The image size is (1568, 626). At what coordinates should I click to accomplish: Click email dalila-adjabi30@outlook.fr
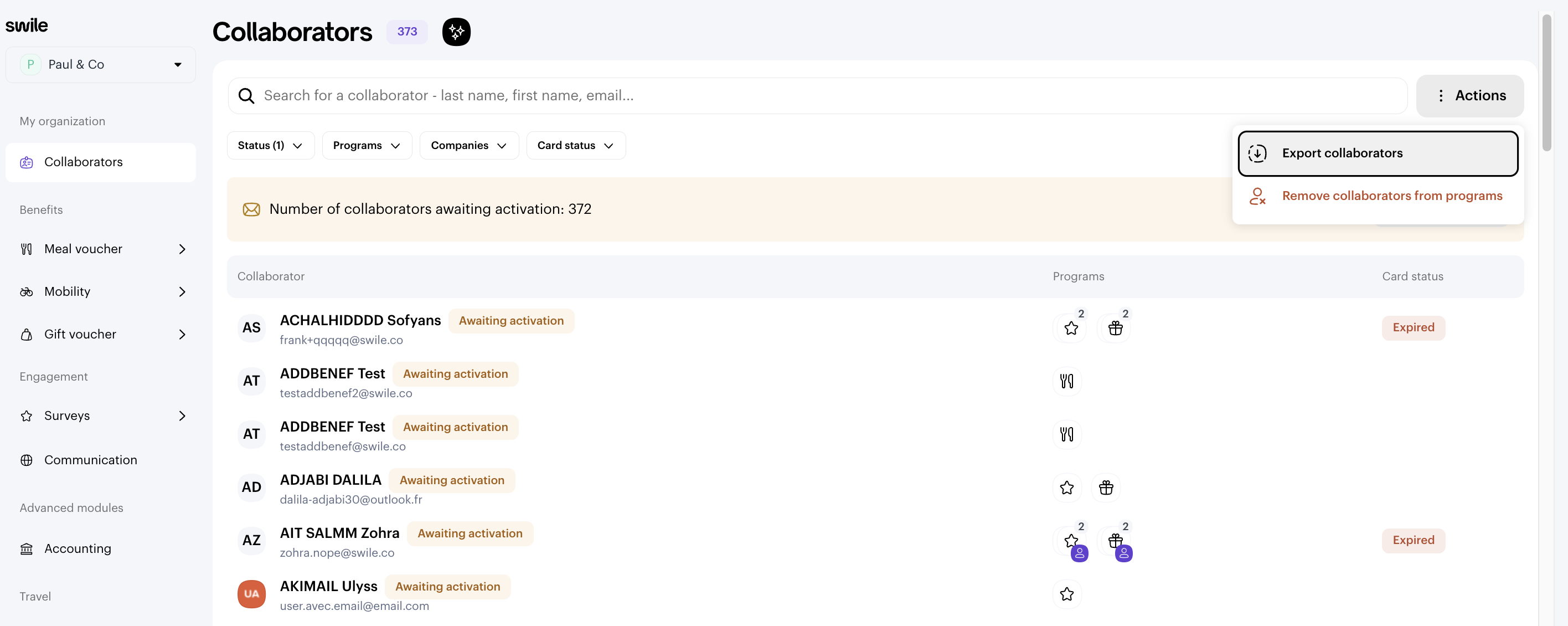click(x=350, y=500)
